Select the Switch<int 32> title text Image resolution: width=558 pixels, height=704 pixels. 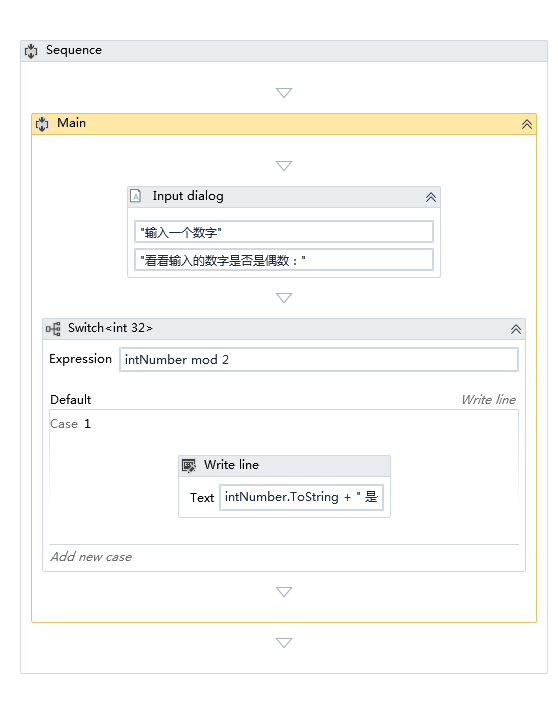tap(110, 328)
